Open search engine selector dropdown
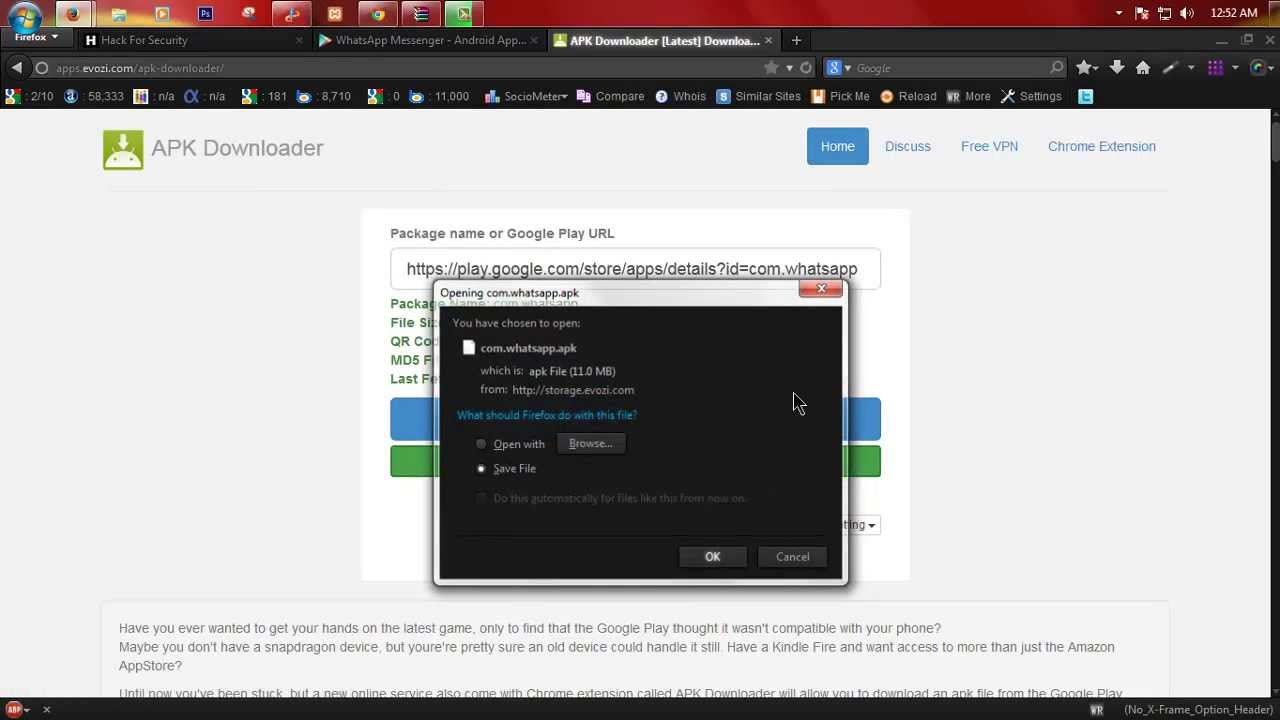This screenshot has width=1280, height=720. point(838,68)
